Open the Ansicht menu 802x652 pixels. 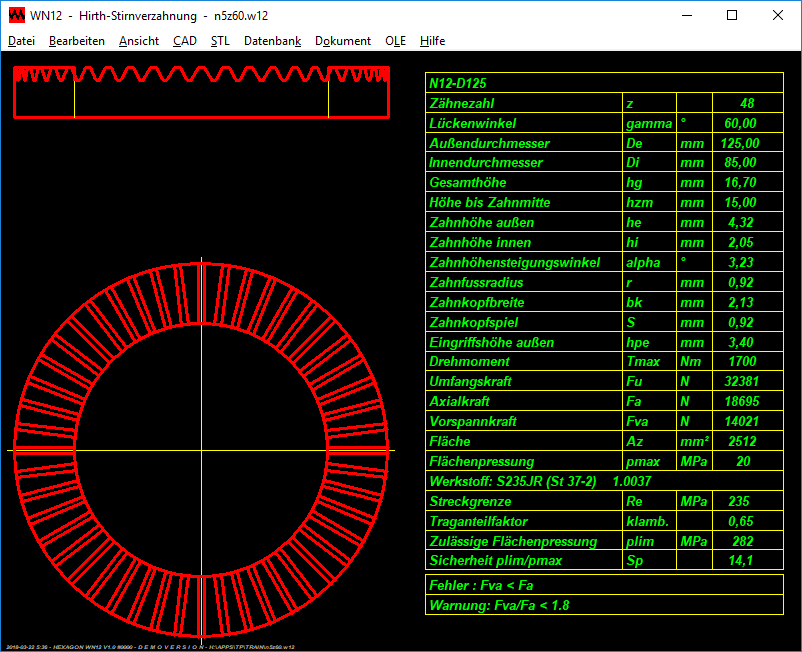point(138,41)
